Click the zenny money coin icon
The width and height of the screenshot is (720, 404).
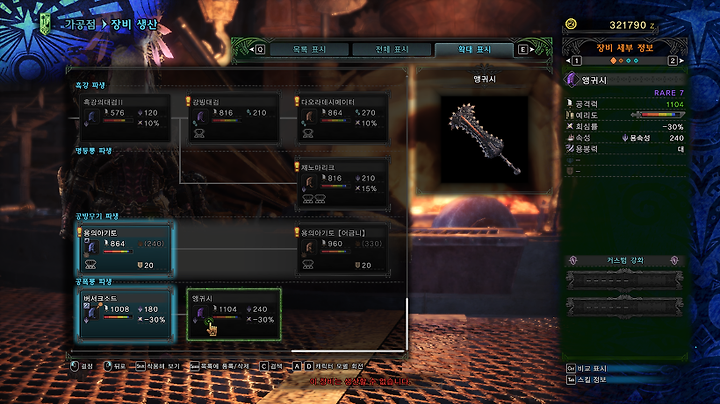pyautogui.click(x=571, y=24)
